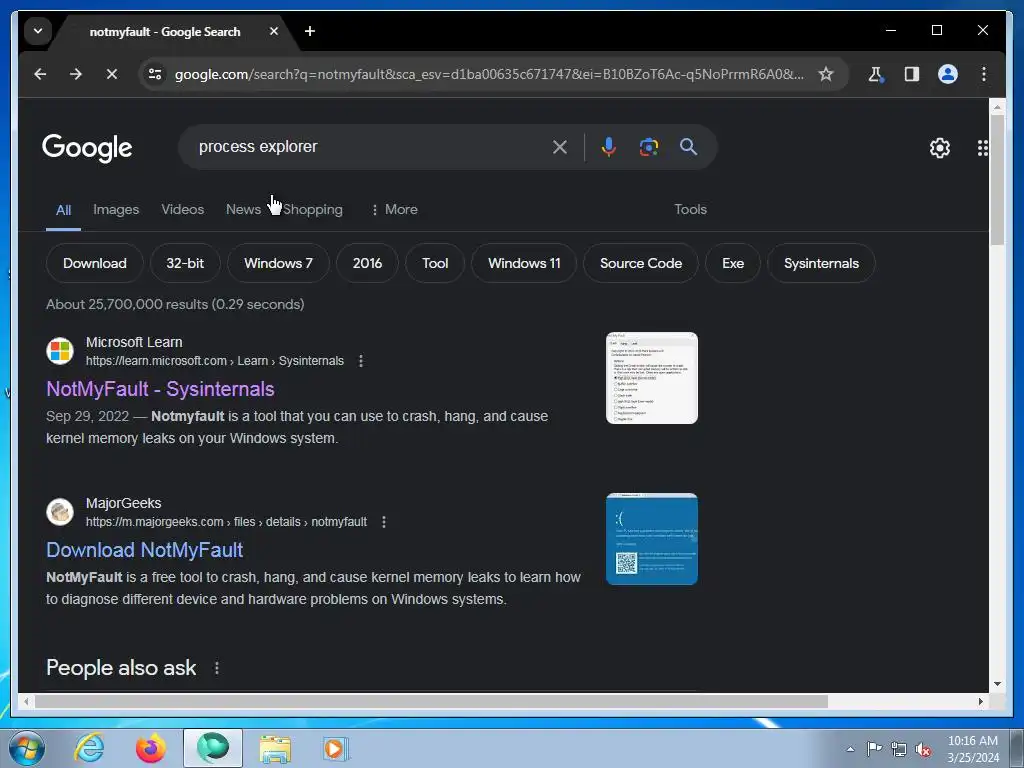Open NotMyFault - Sysinternals result

[x=160, y=389]
